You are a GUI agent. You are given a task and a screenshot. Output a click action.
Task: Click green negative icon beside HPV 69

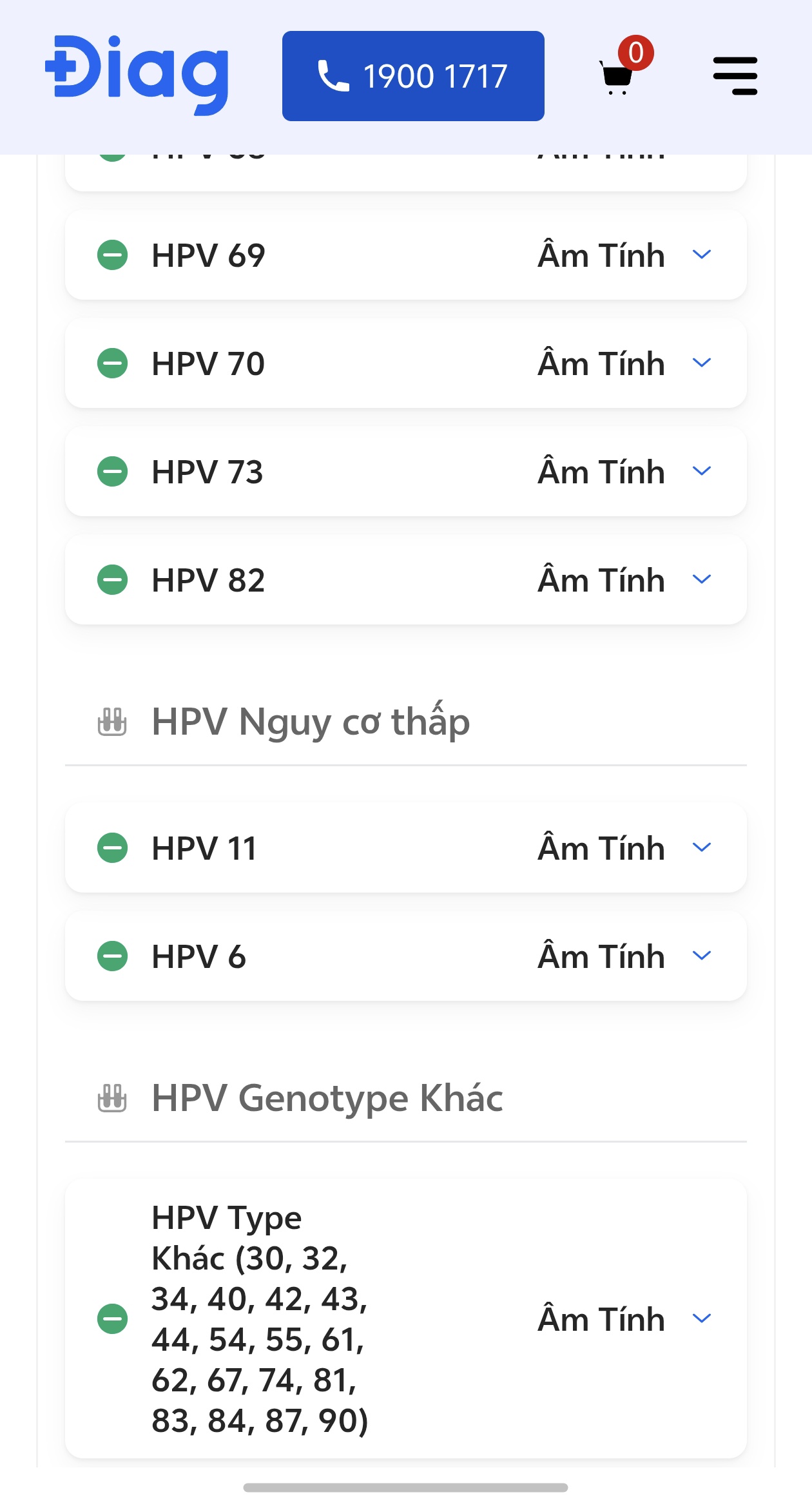pyautogui.click(x=113, y=255)
